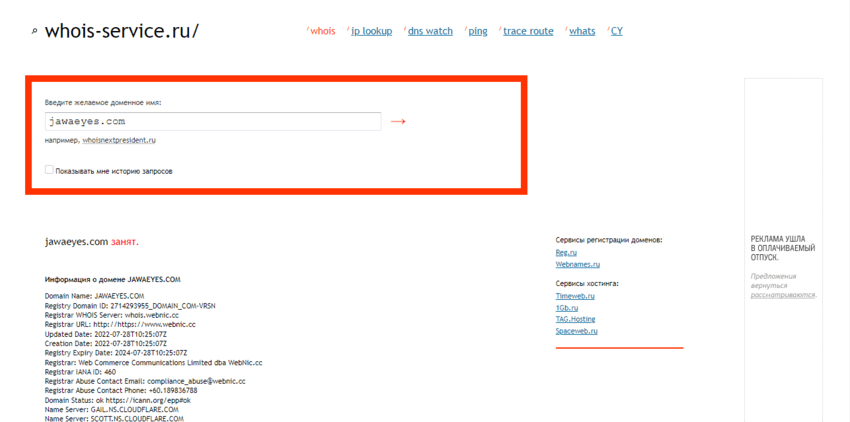
Task: Click the ad text link ending in рассматриваются
Action: click(x=782, y=295)
